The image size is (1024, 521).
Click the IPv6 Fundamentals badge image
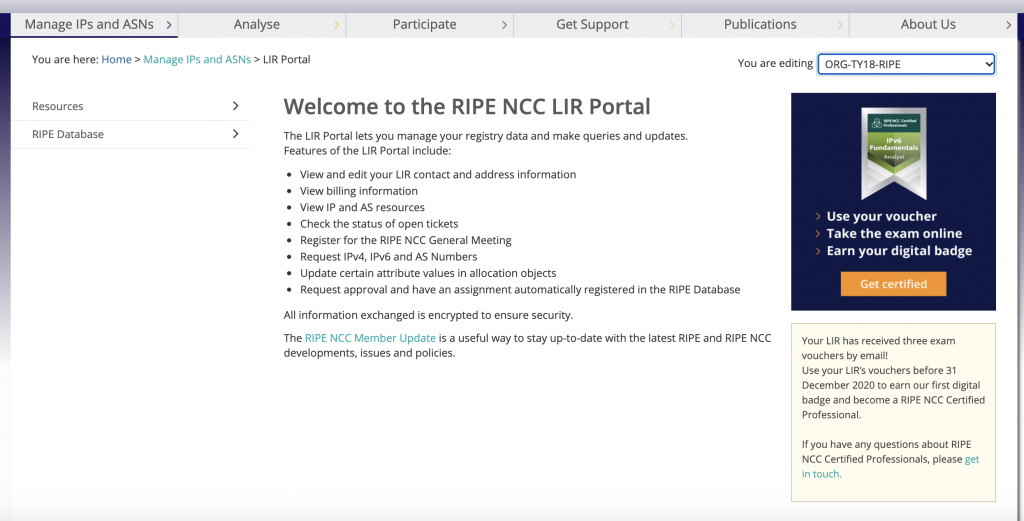tap(893, 153)
